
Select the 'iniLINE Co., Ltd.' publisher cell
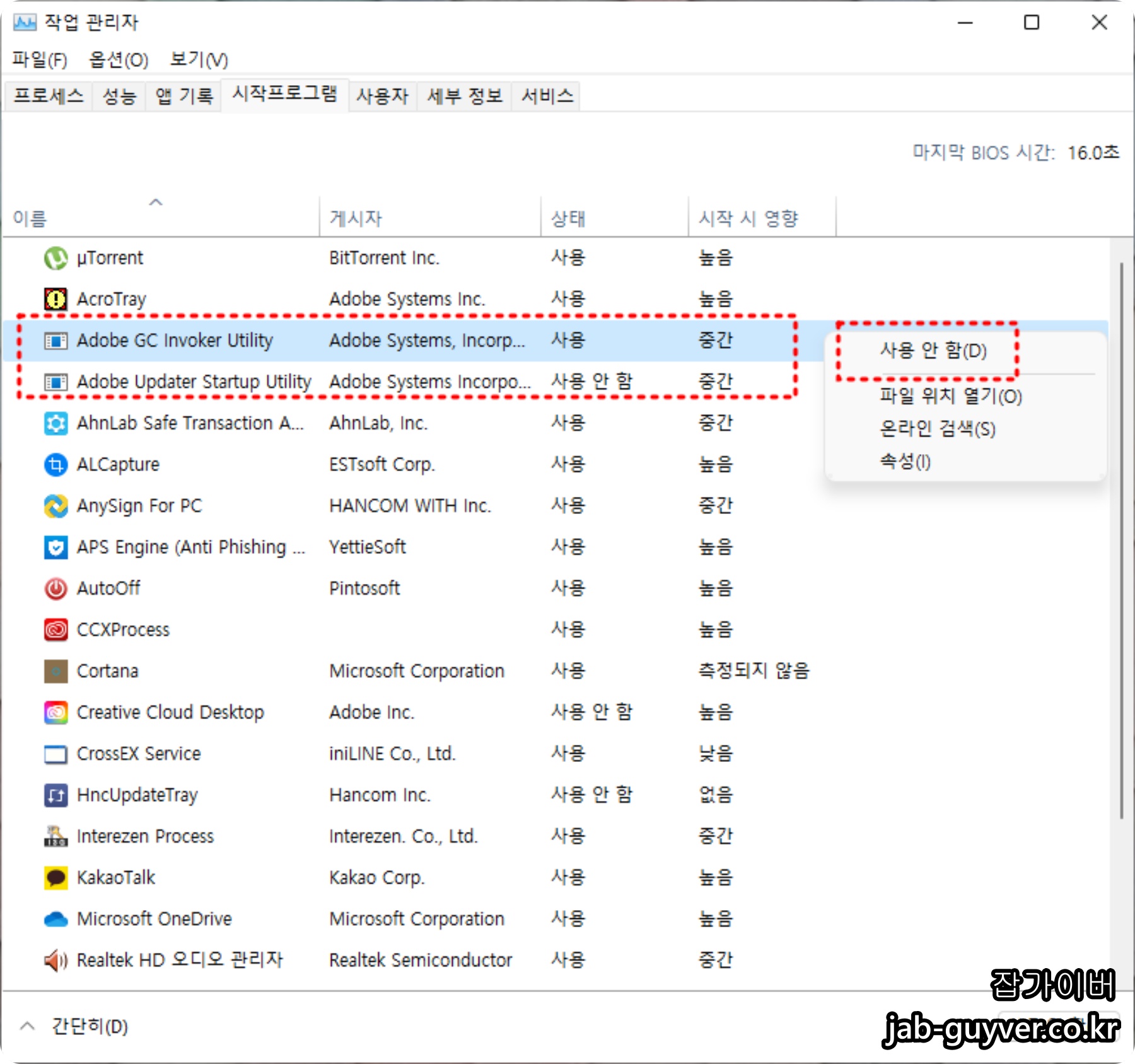[x=392, y=754]
